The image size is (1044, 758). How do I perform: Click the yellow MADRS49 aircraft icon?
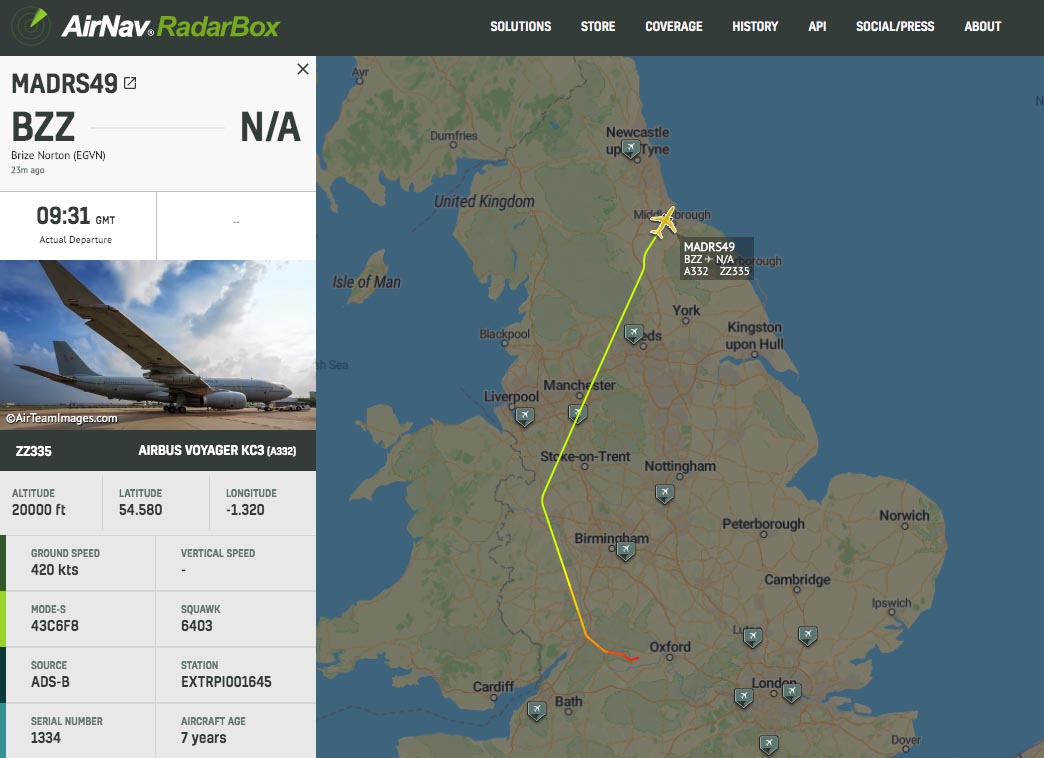[663, 222]
